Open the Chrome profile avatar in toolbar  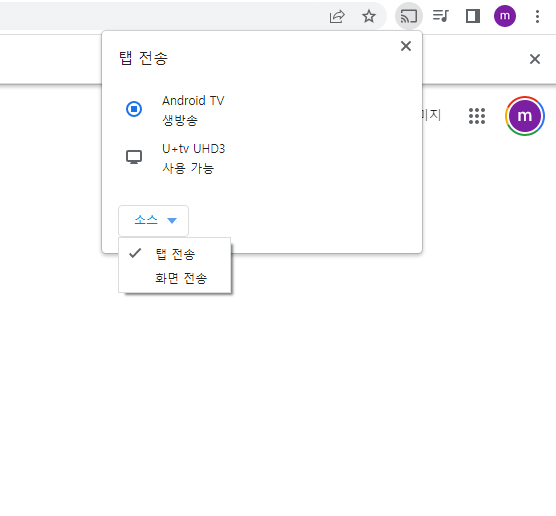[505, 16]
